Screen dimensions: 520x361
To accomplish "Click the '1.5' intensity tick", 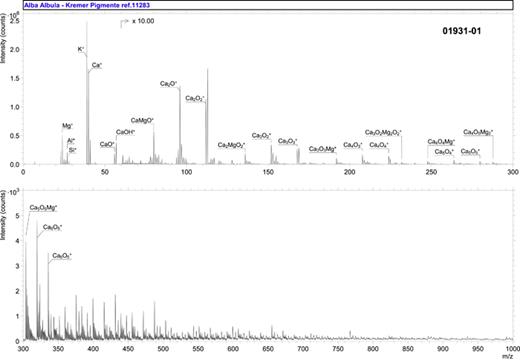I will pos(15,78).
